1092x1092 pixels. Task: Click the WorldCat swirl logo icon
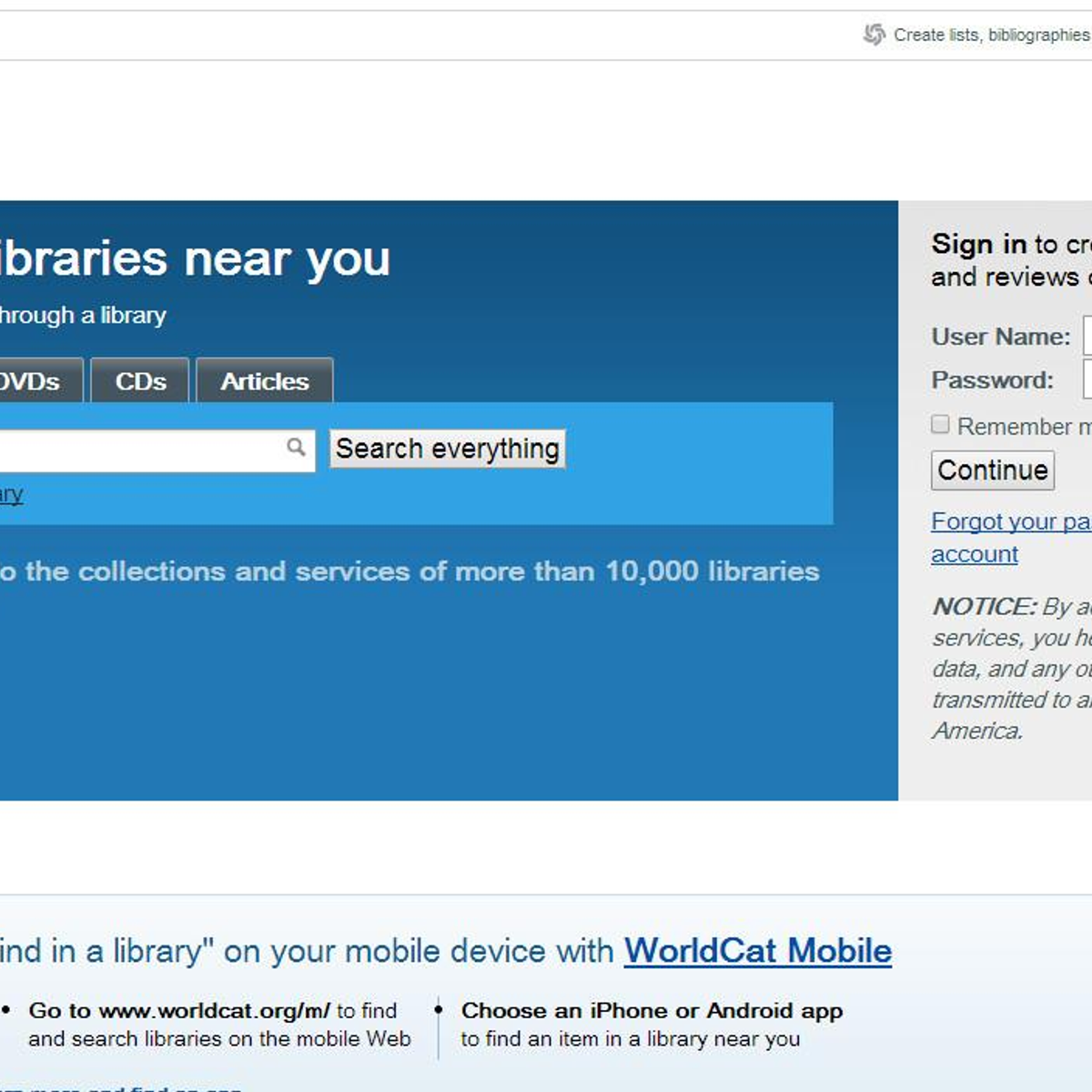[x=874, y=35]
